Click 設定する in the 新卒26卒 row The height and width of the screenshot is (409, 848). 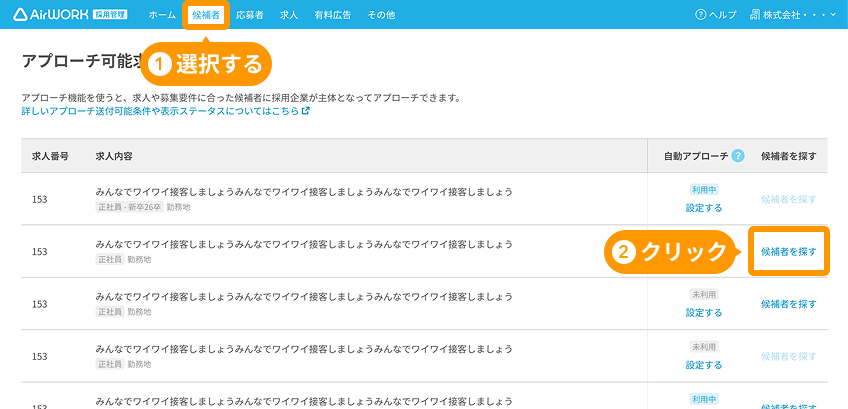tap(704, 208)
